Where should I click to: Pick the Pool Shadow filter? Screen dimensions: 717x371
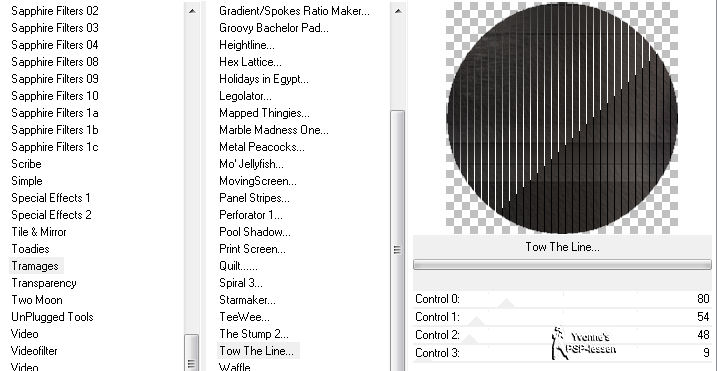[x=255, y=232]
